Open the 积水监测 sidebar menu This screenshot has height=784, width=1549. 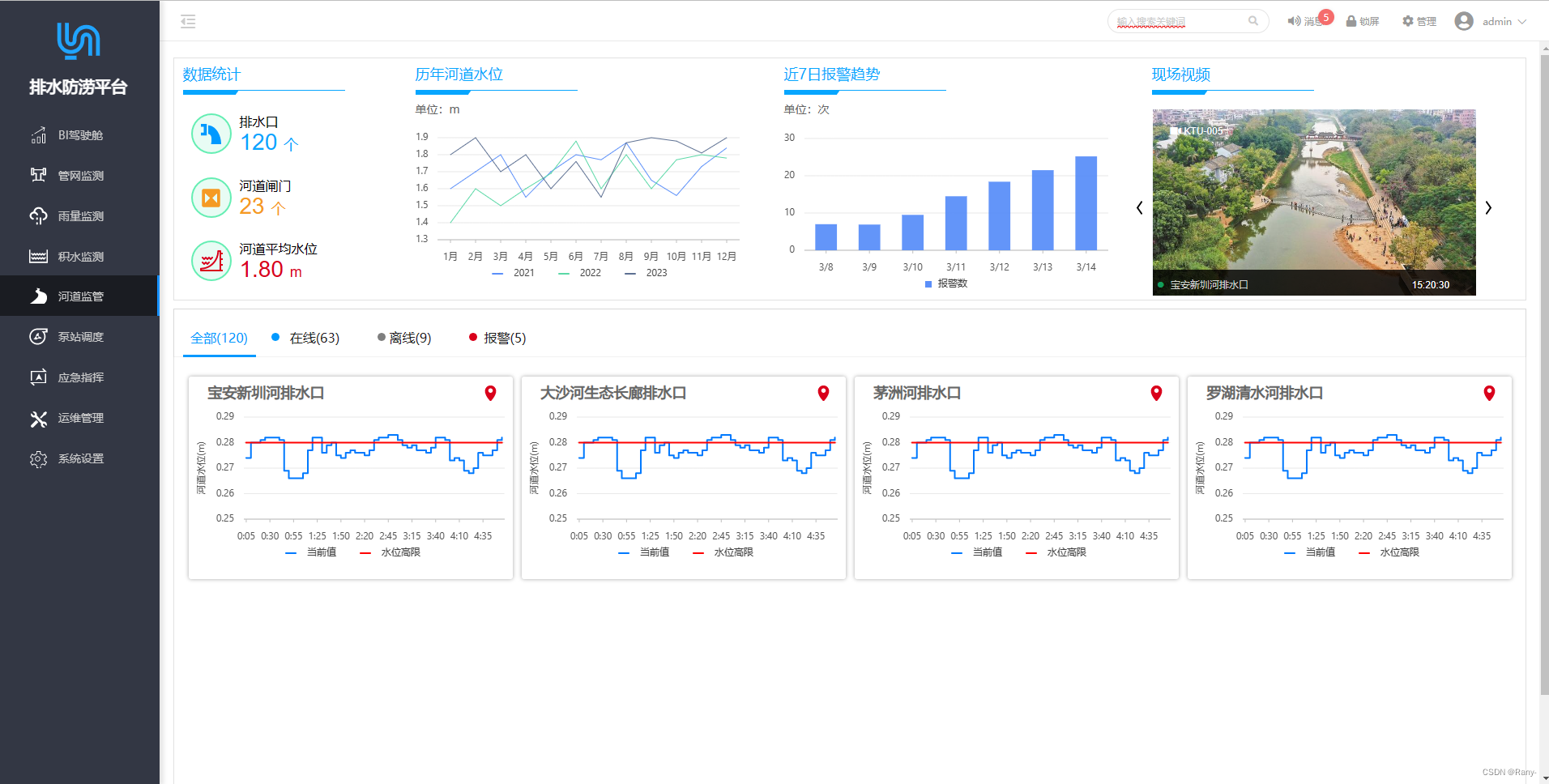point(79,257)
